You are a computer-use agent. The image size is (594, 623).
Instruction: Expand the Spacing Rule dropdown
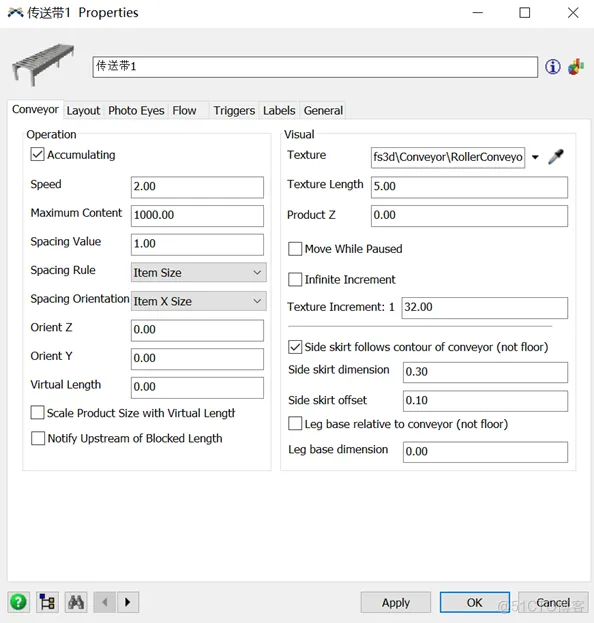tap(199, 273)
